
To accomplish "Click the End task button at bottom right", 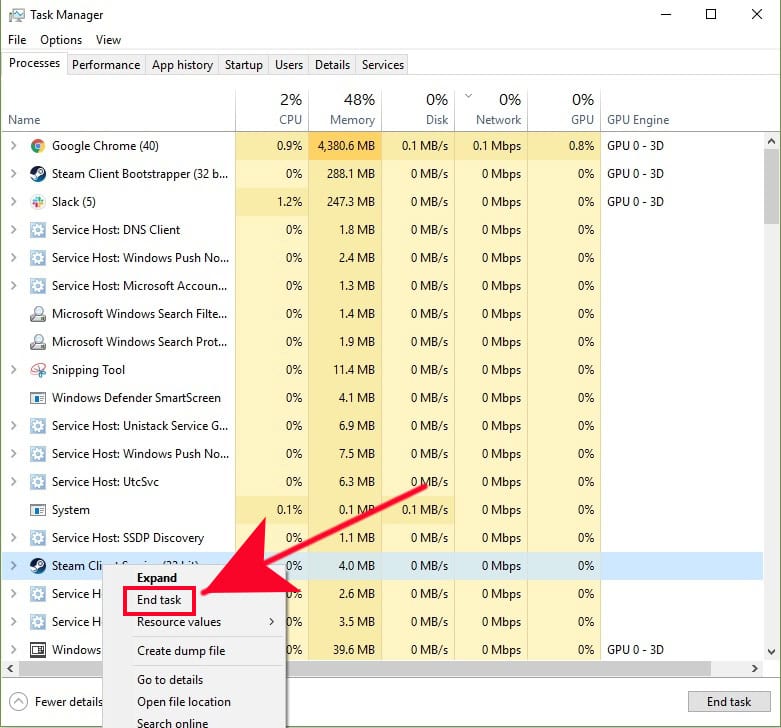I will tap(729, 702).
